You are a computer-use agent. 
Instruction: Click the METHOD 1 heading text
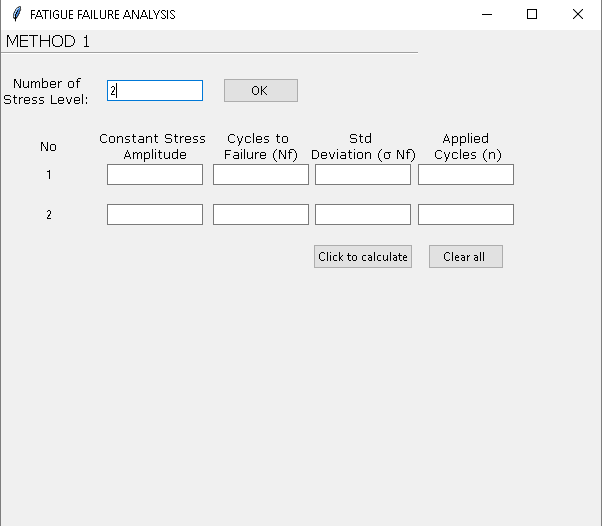point(48,41)
